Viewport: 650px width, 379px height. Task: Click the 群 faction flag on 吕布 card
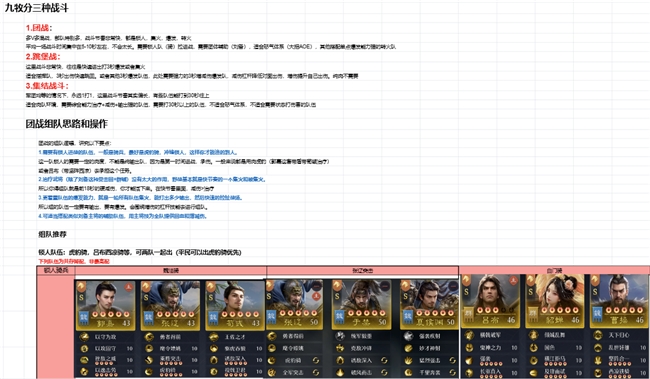point(468,314)
